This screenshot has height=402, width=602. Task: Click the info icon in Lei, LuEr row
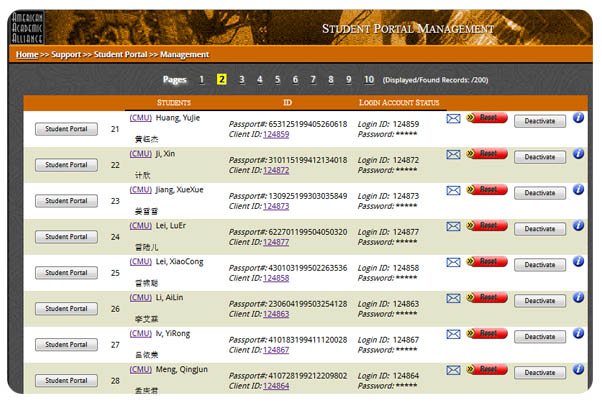tap(578, 225)
